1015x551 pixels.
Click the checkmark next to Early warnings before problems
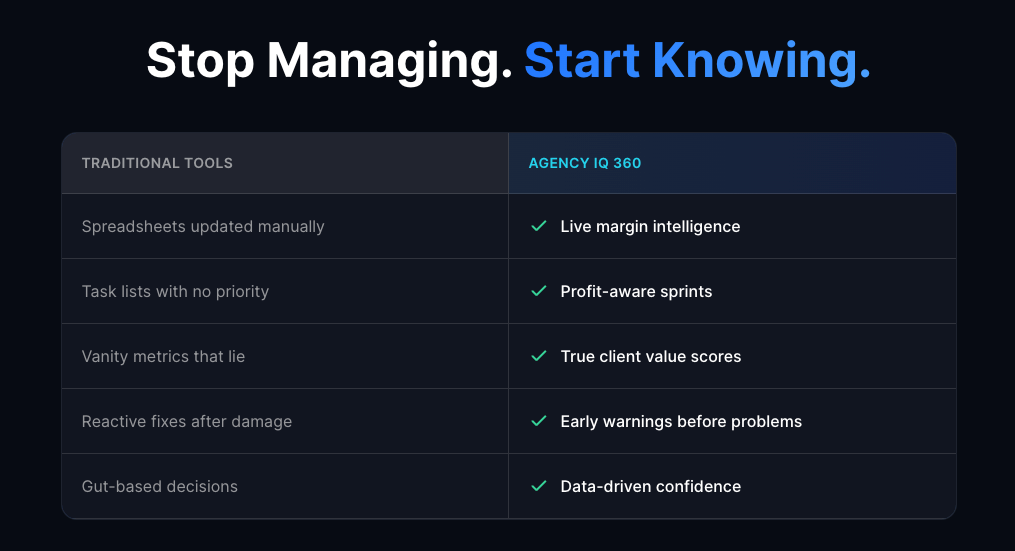[x=539, y=421]
